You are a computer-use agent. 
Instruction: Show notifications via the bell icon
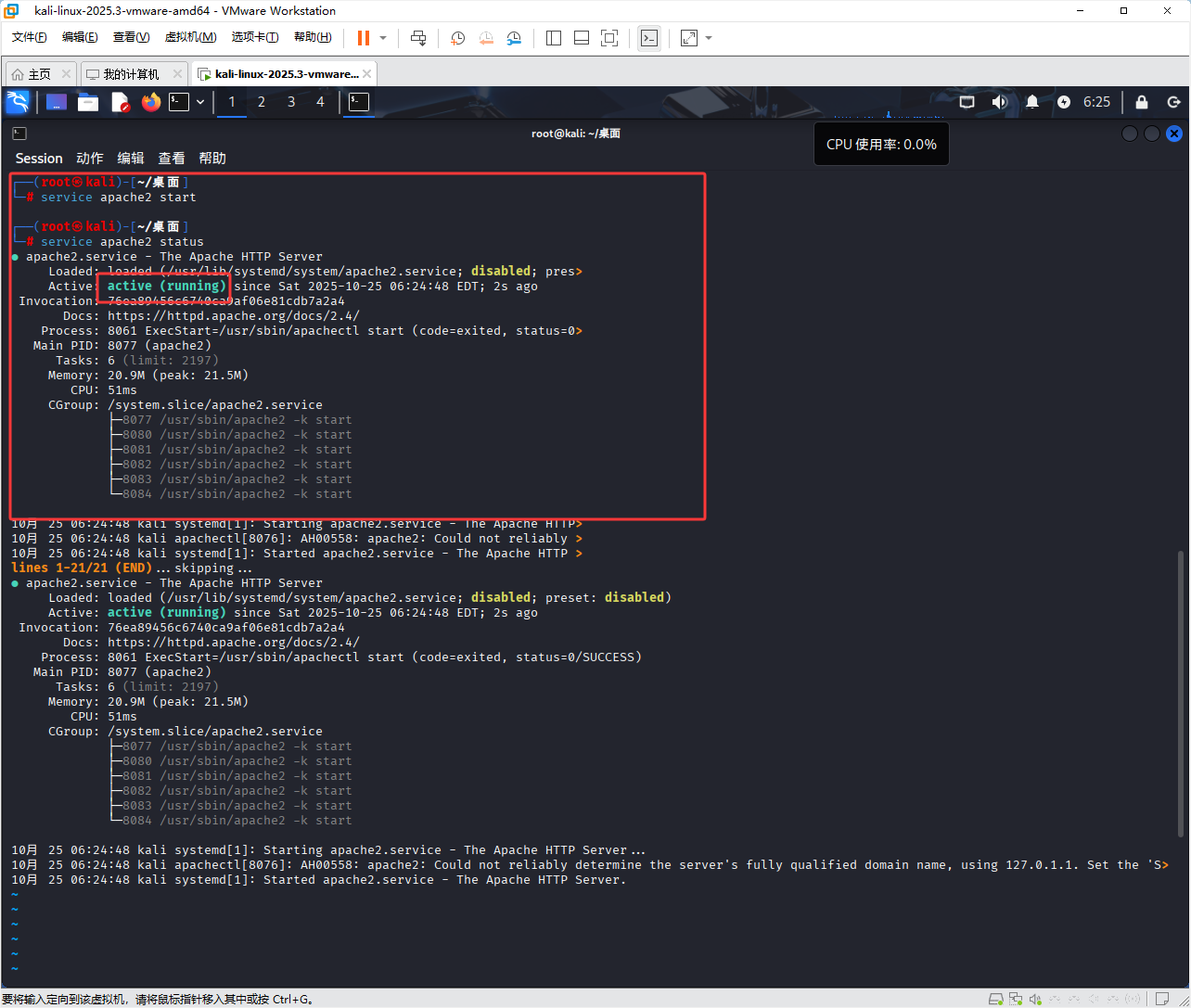tap(1032, 102)
